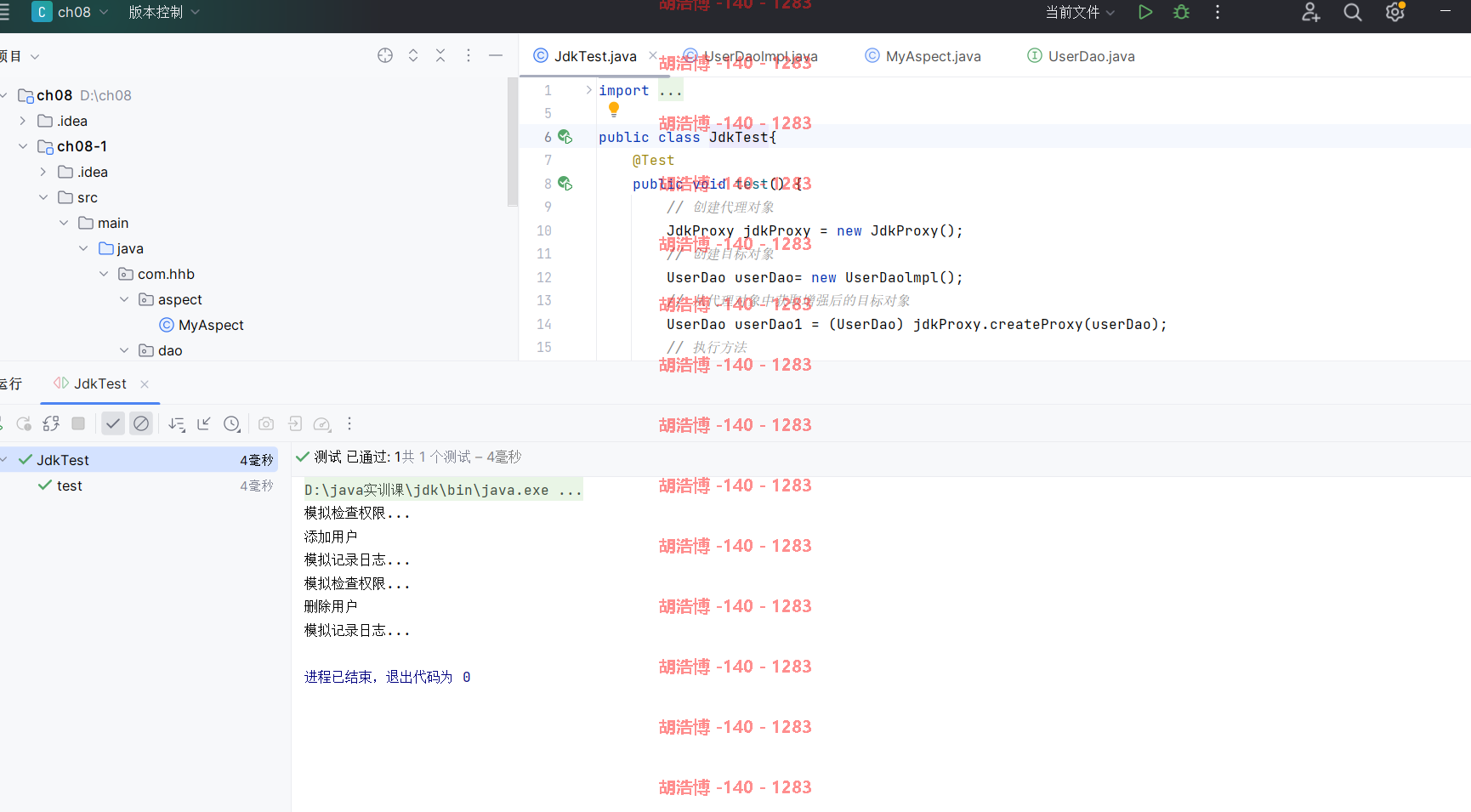Start debugging with the bug icon
The height and width of the screenshot is (812, 1471).
pos(1181,12)
